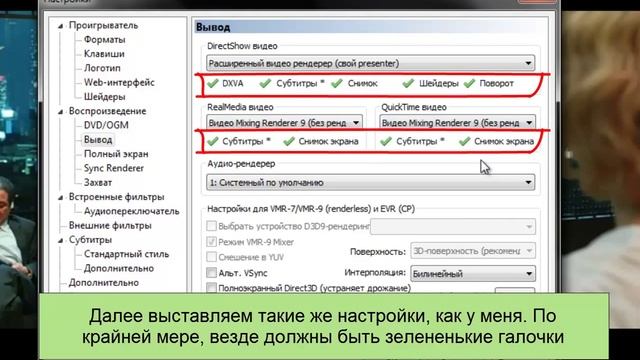Select Встроенные фильтры tree label
640x360 pixels.
116,197
